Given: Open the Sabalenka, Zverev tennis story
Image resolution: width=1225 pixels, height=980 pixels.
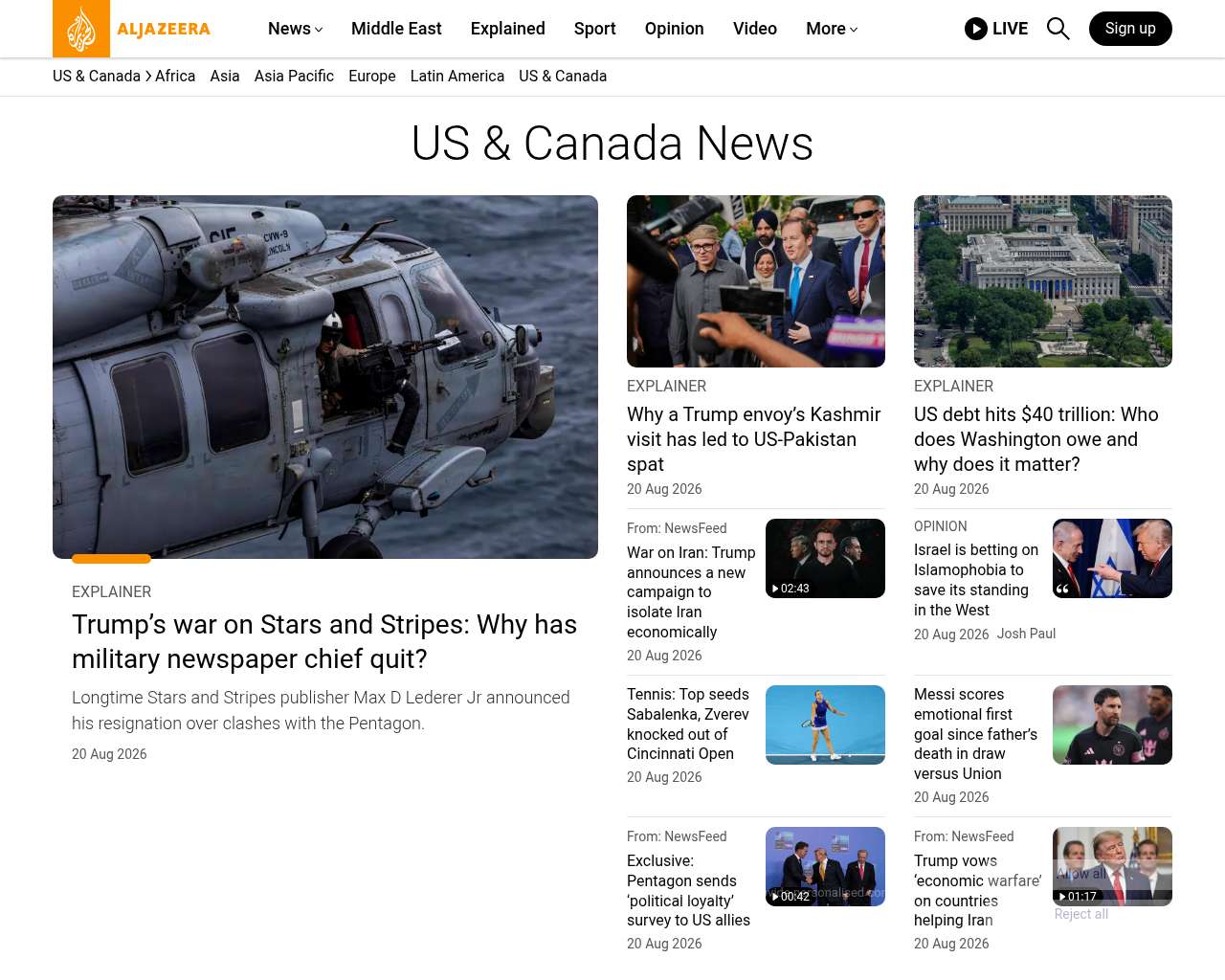Looking at the screenshot, I should coord(688,724).
